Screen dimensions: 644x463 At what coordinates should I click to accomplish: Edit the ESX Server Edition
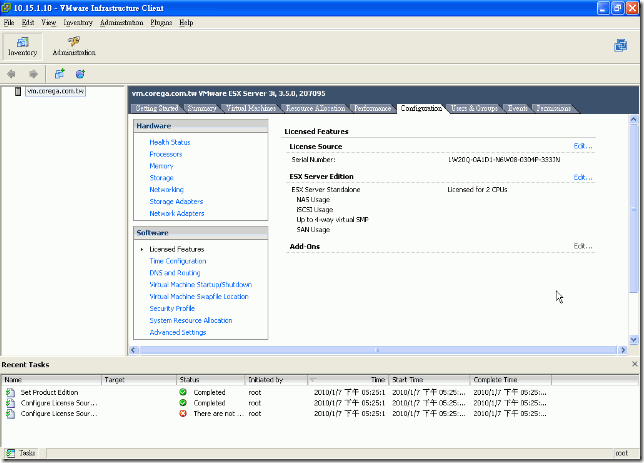tap(583, 177)
